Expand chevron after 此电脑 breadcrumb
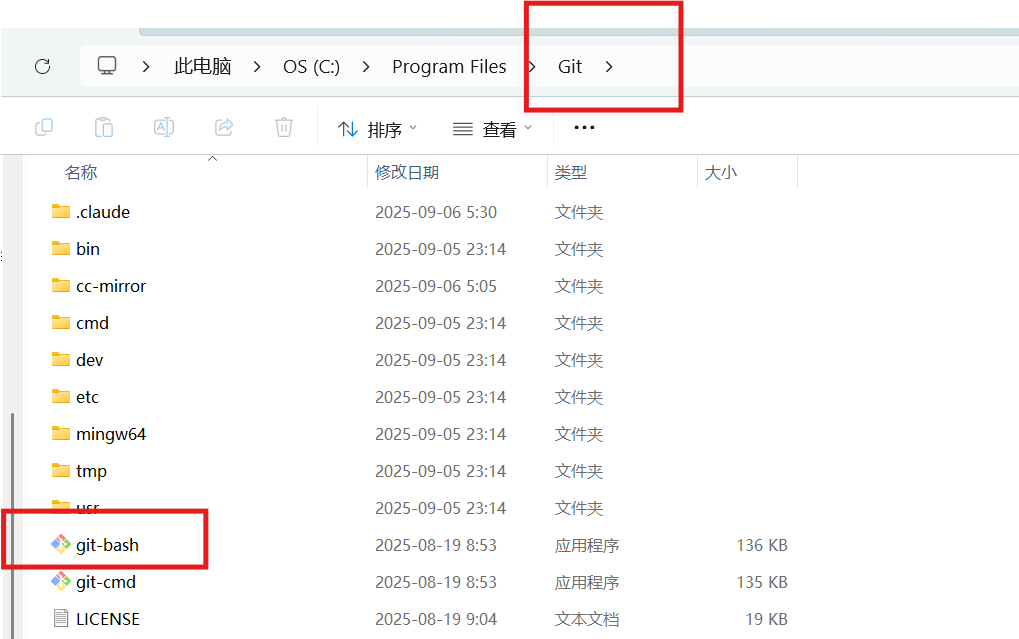Image resolution: width=1019 pixels, height=639 pixels. coord(257,66)
